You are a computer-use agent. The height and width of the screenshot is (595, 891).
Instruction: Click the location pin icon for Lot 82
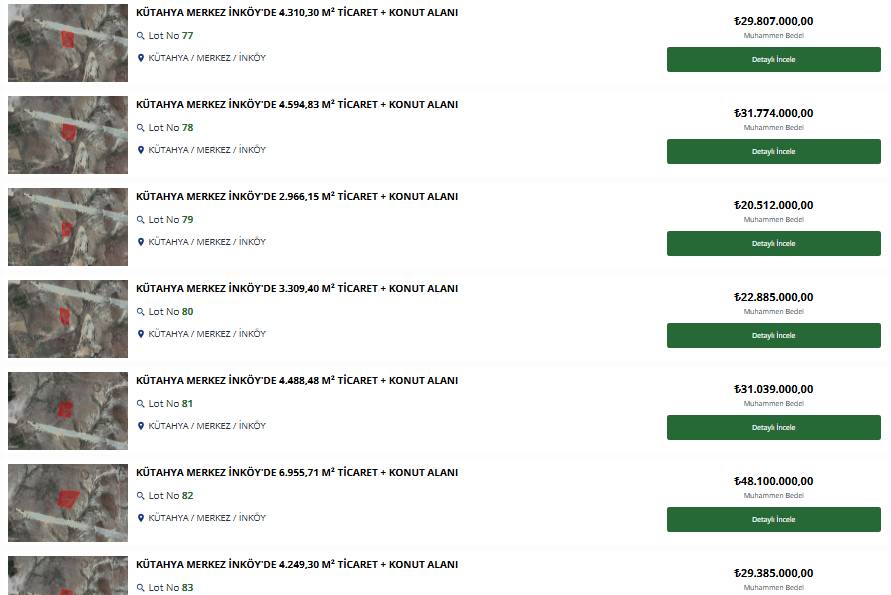click(x=141, y=518)
